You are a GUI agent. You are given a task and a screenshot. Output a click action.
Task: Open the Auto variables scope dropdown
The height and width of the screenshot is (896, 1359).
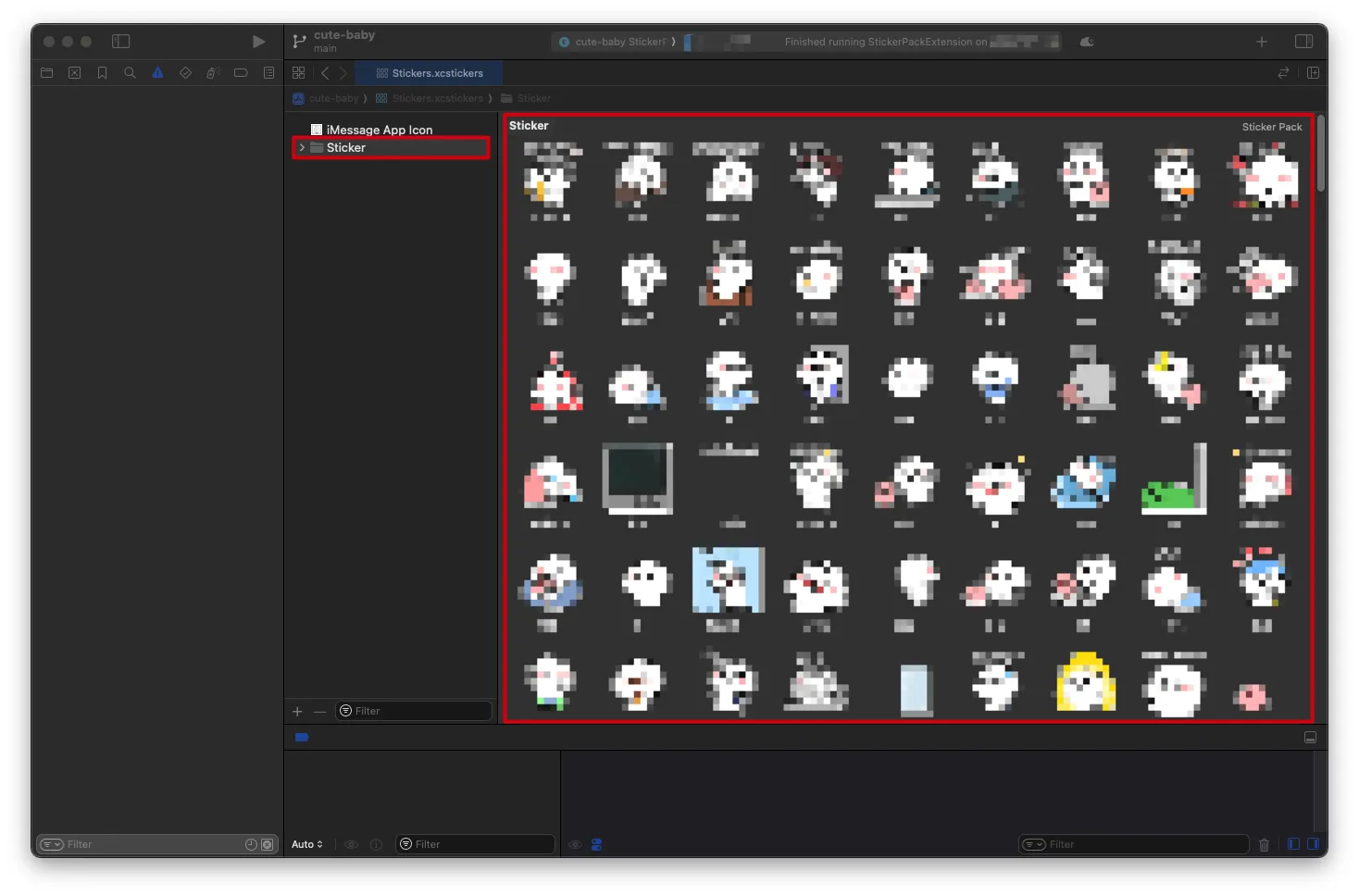coord(307,844)
